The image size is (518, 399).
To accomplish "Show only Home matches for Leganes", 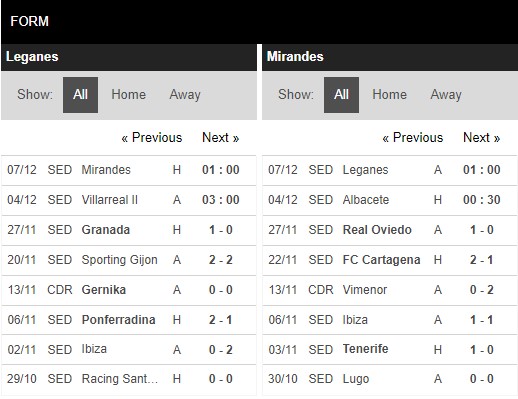I will (x=129, y=95).
